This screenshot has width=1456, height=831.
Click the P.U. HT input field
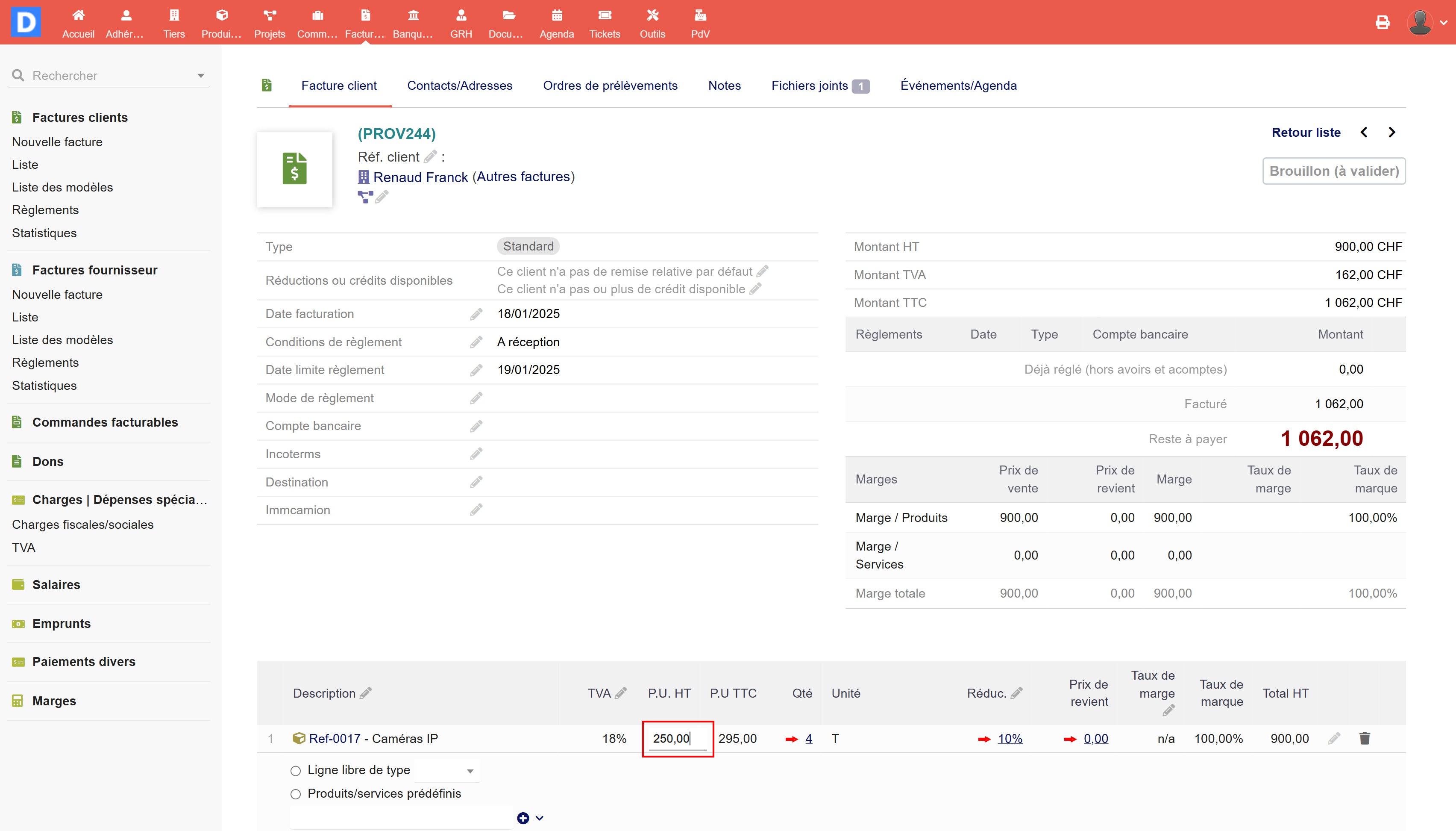(x=677, y=739)
